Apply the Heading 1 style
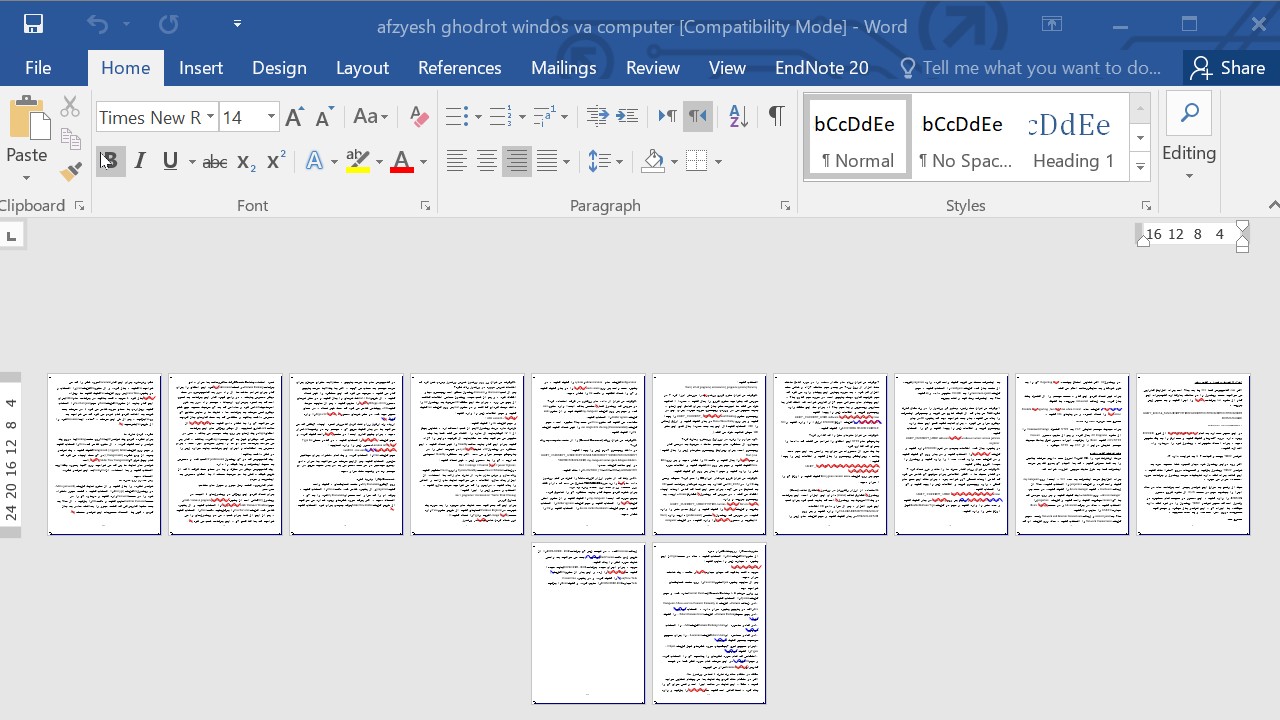Screen dimensions: 1280x720 click(x=1073, y=138)
